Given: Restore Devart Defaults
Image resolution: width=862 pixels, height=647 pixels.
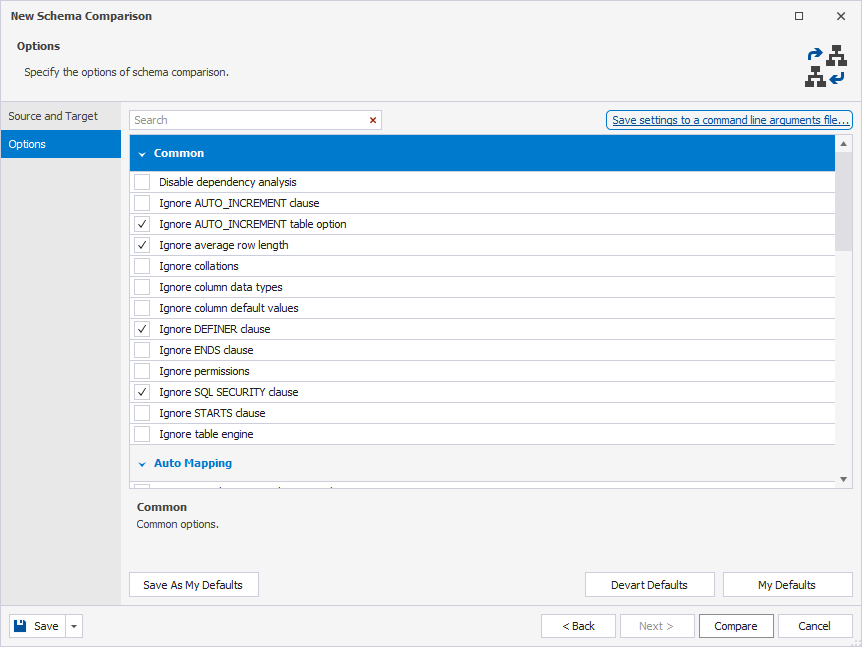Looking at the screenshot, I should (x=649, y=585).
